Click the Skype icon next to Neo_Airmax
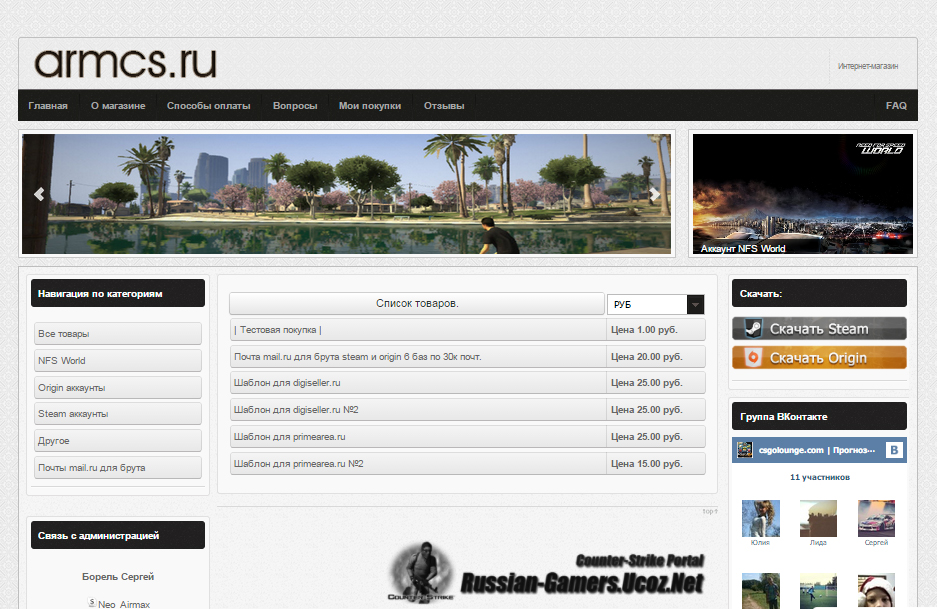This screenshot has width=937, height=609. click(91, 602)
